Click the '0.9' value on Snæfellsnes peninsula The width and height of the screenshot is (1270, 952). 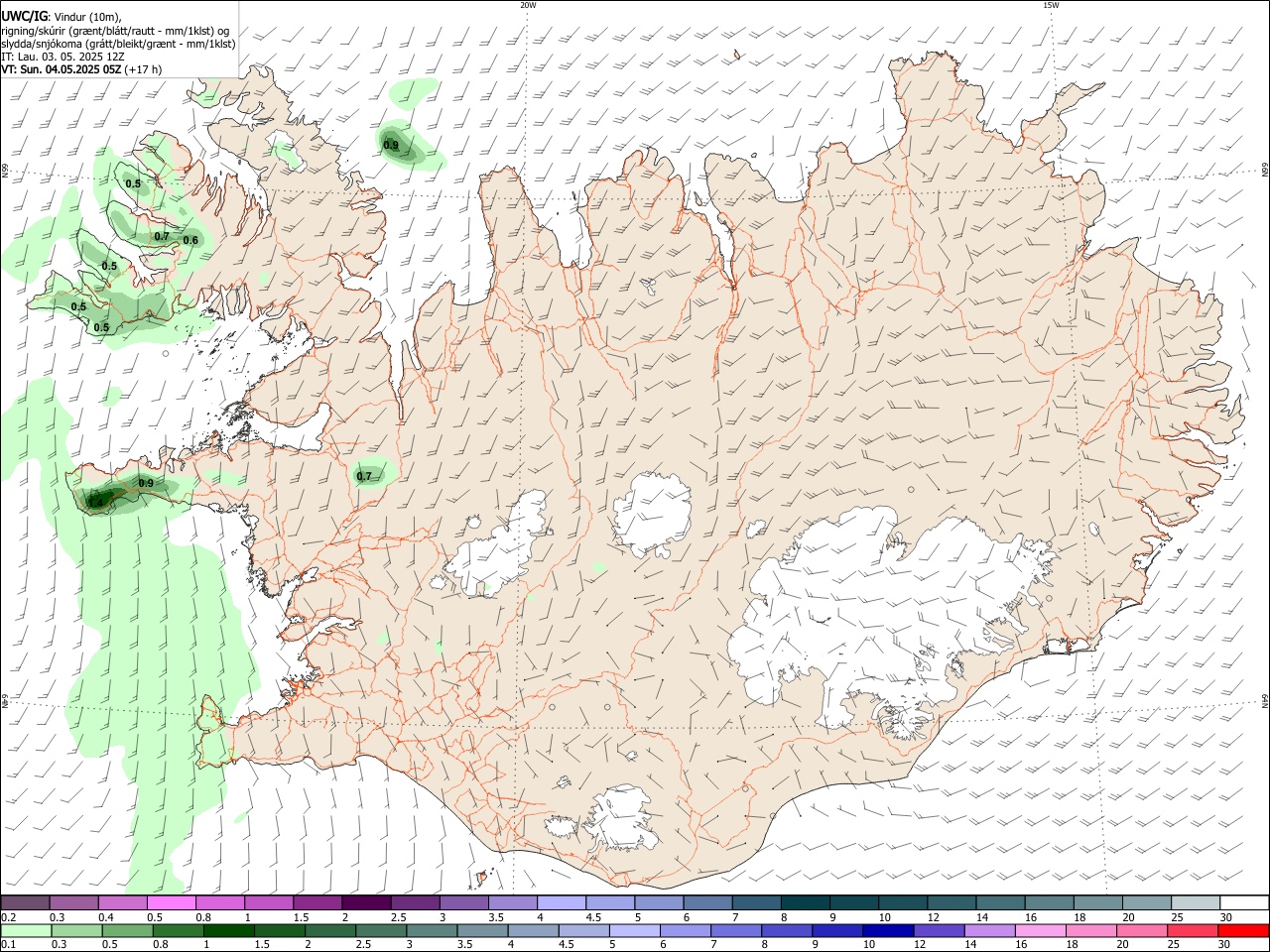pyautogui.click(x=146, y=483)
